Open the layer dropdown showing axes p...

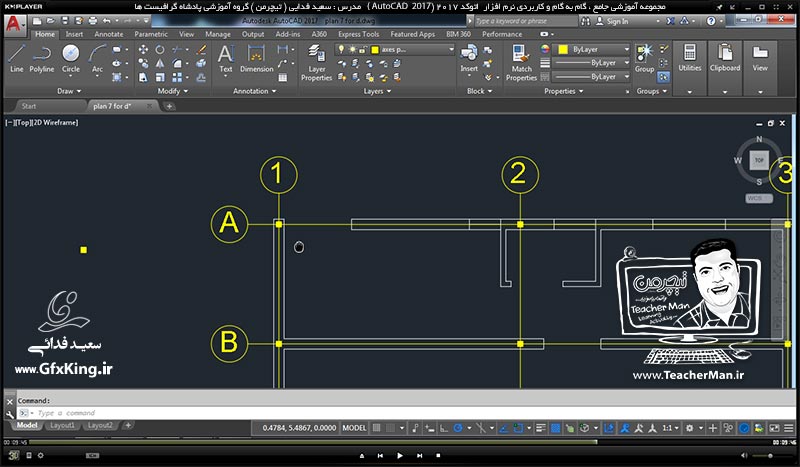tap(394, 50)
